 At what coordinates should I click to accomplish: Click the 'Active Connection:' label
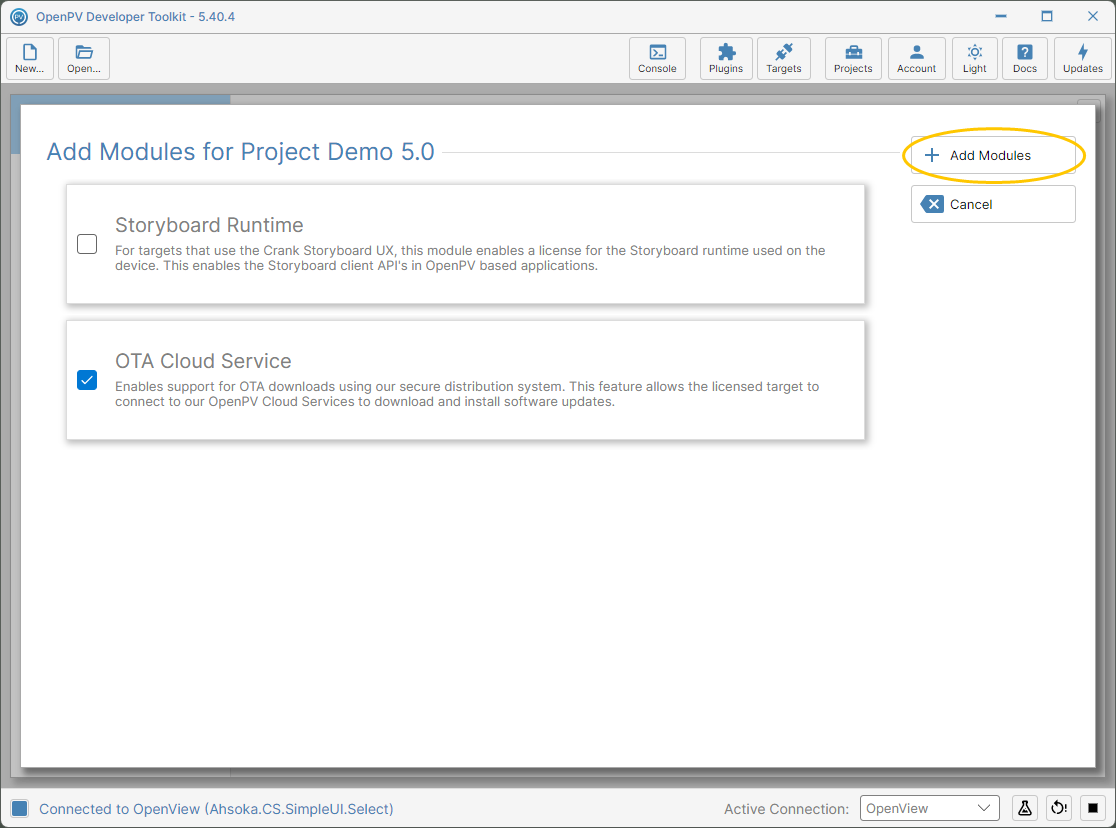[x=786, y=809]
